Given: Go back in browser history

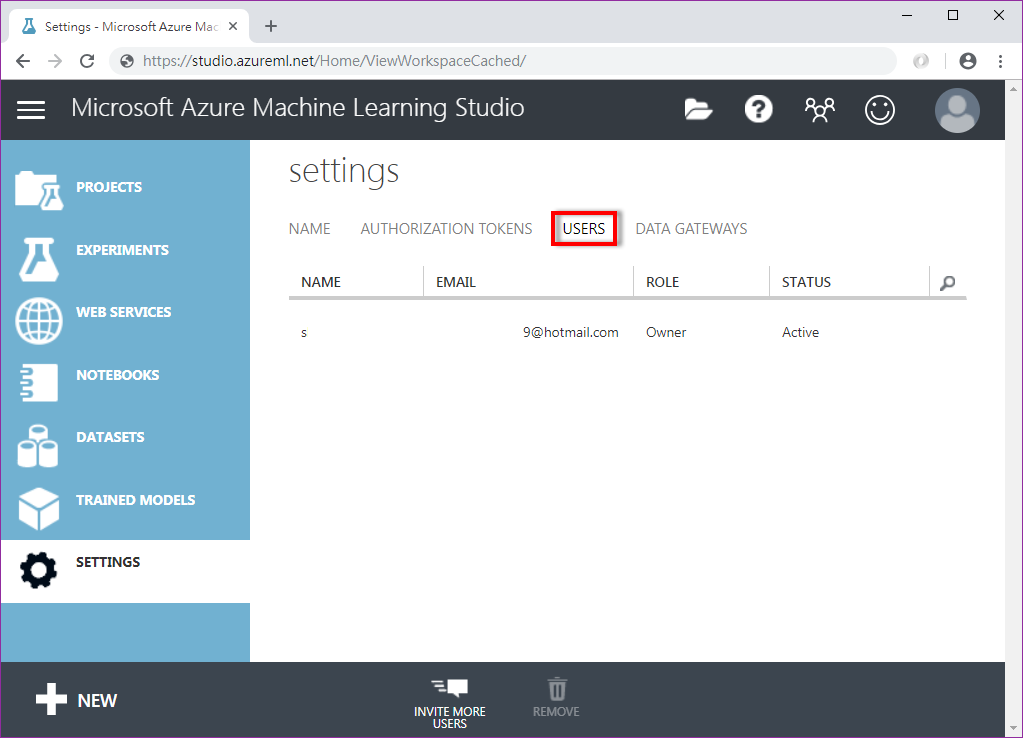Looking at the screenshot, I should tap(23, 61).
